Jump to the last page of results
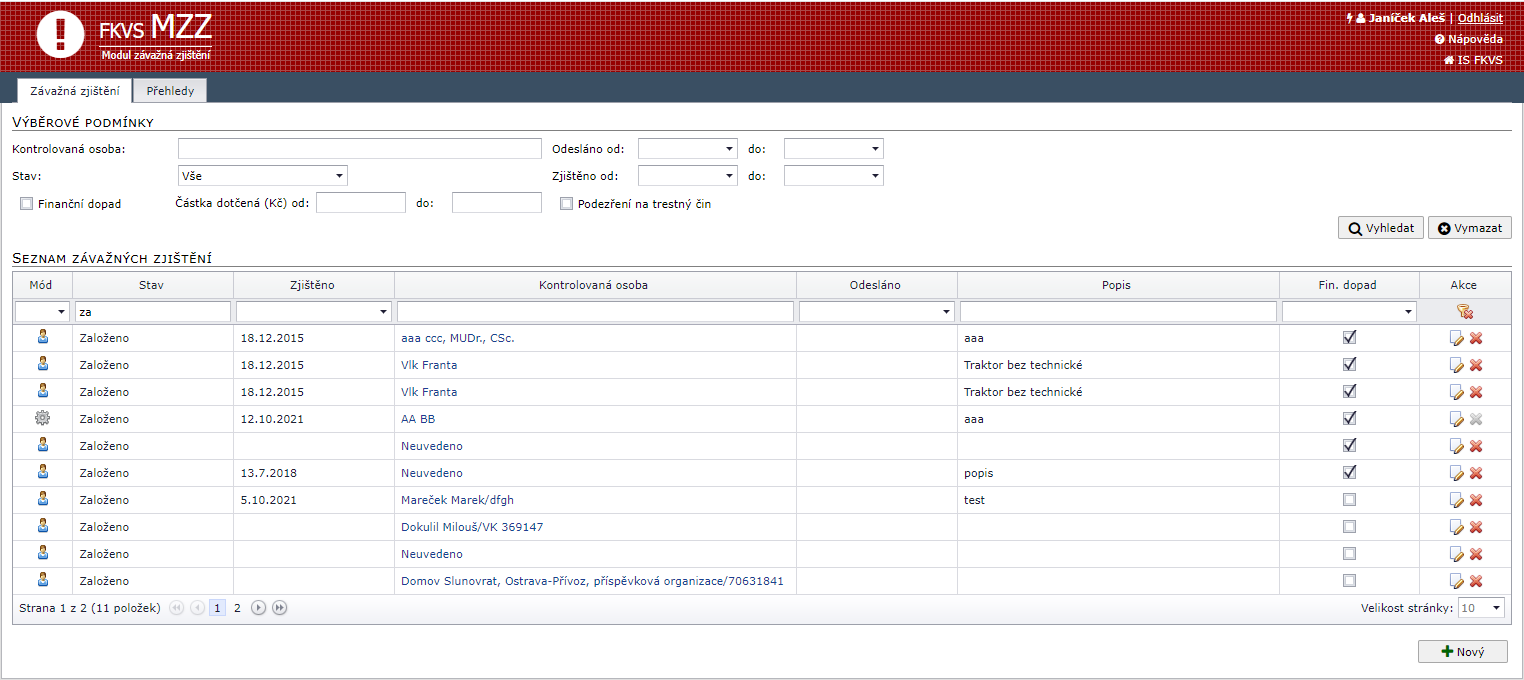1524x680 pixels. (279, 608)
